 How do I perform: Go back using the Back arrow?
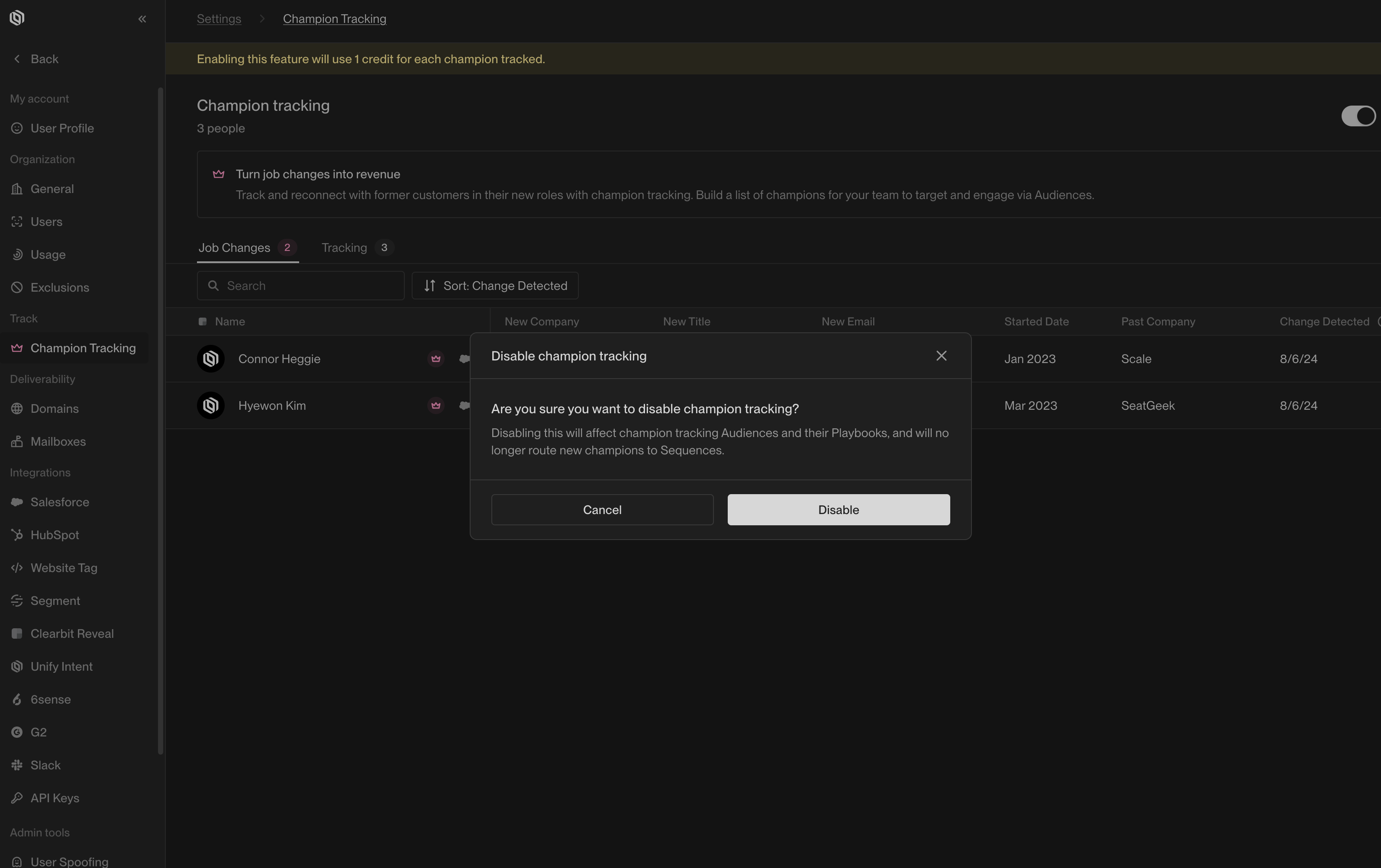click(35, 58)
